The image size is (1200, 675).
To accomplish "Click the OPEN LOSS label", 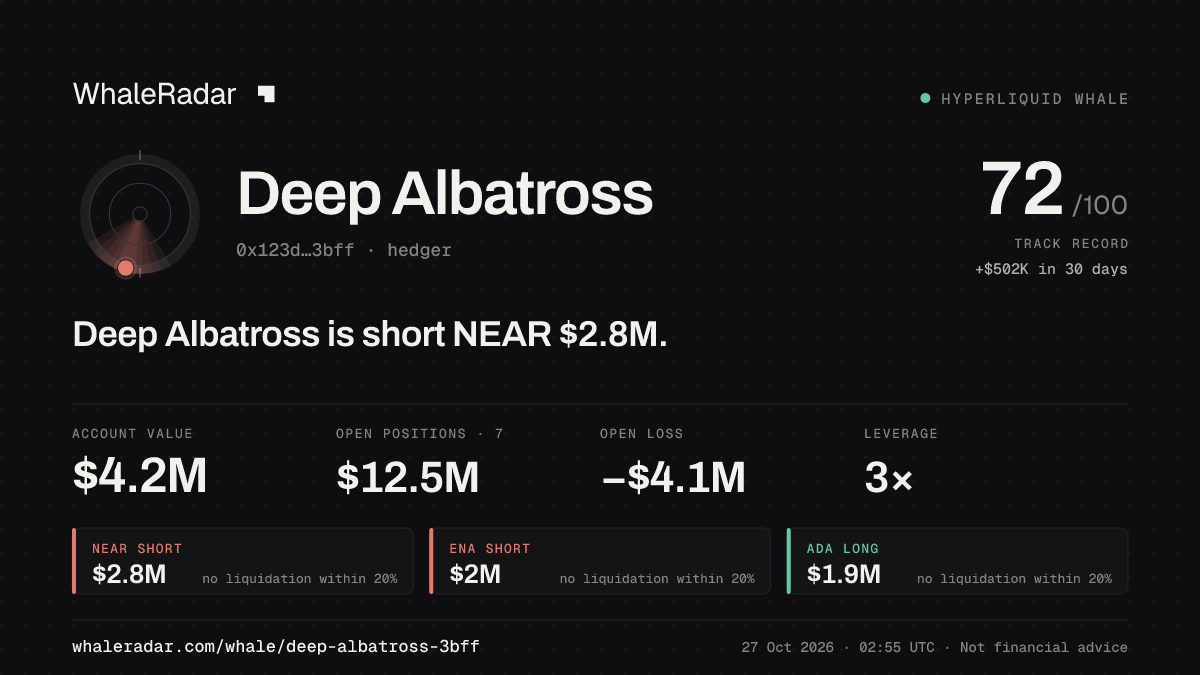I will (x=642, y=434).
